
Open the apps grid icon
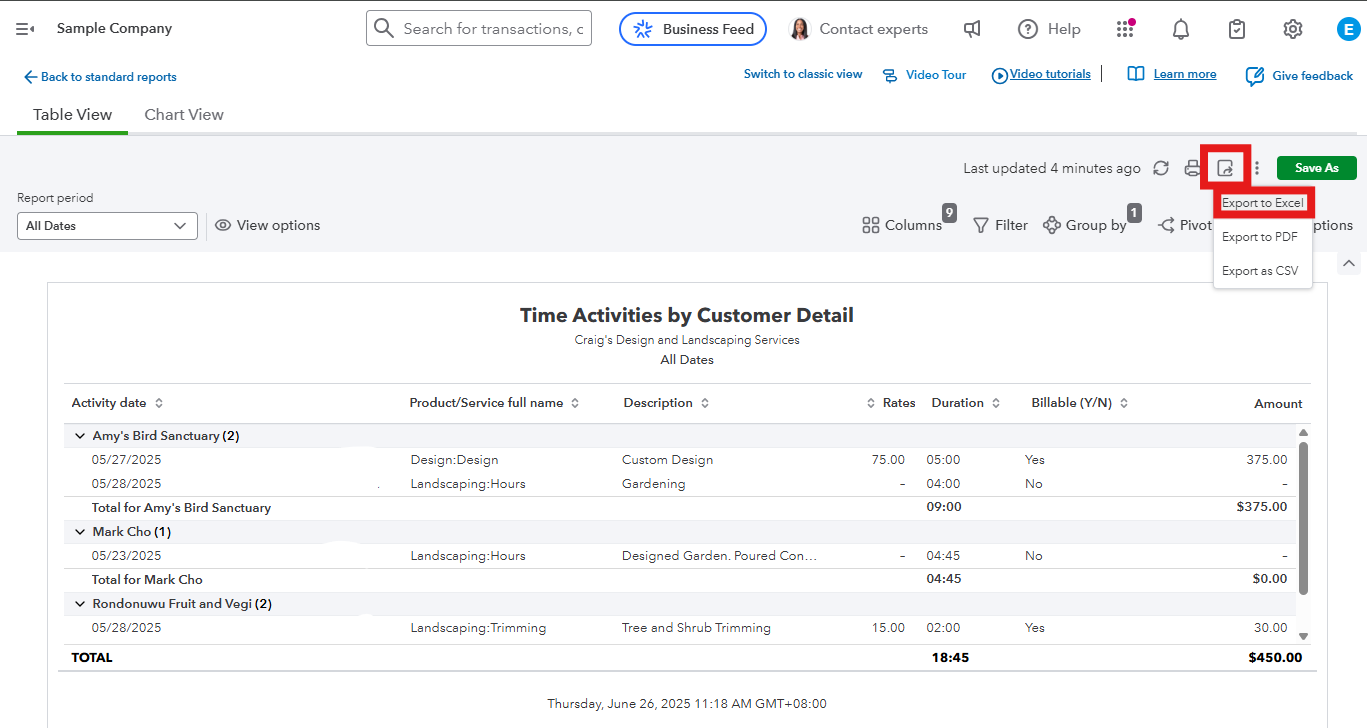coord(1125,29)
